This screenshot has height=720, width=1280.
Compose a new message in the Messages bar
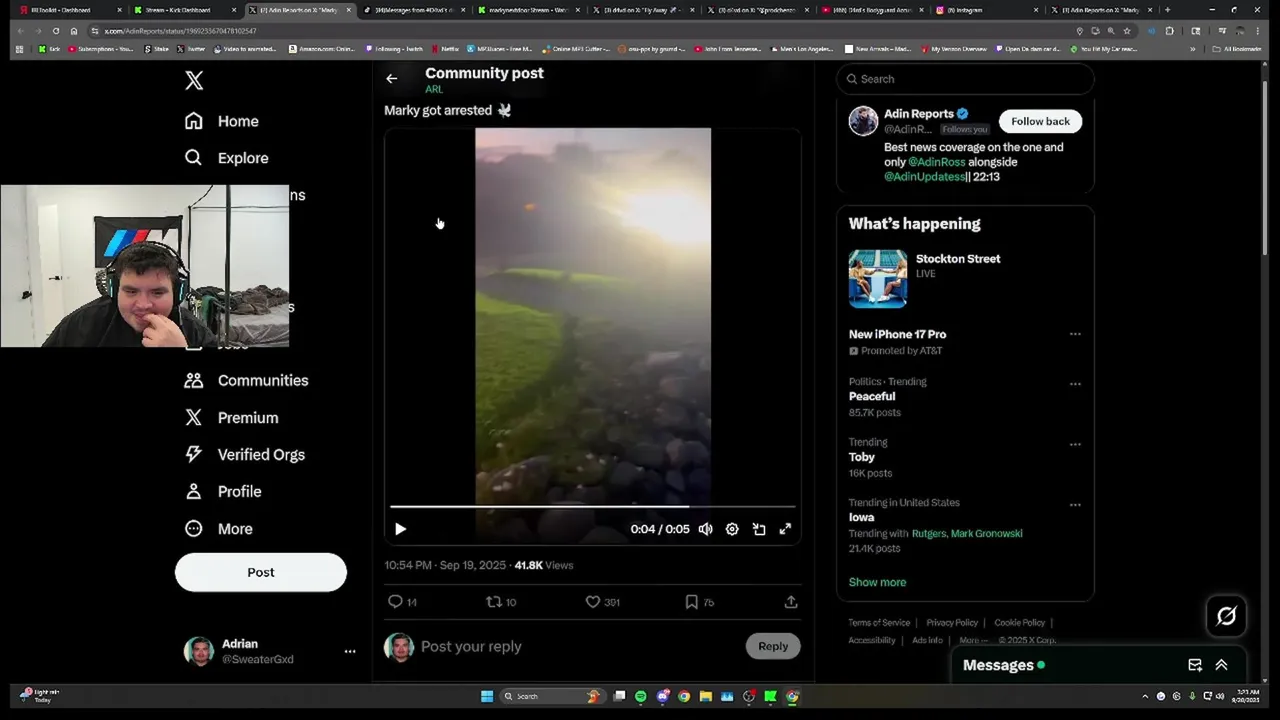(x=1195, y=665)
